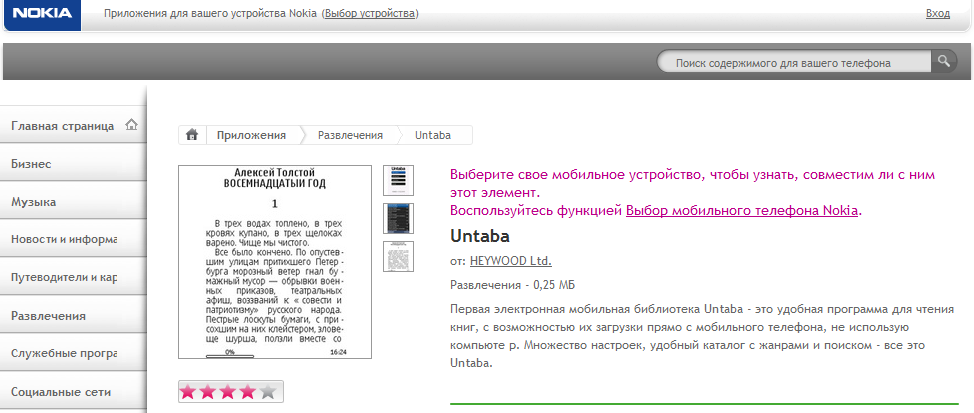Open Новости и информация category
The image size is (974, 413).
(73, 240)
